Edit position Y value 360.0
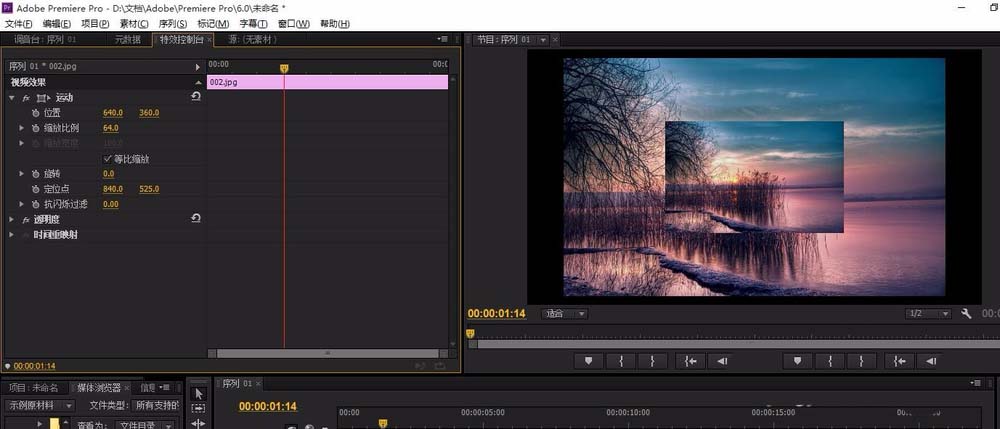 (149, 113)
